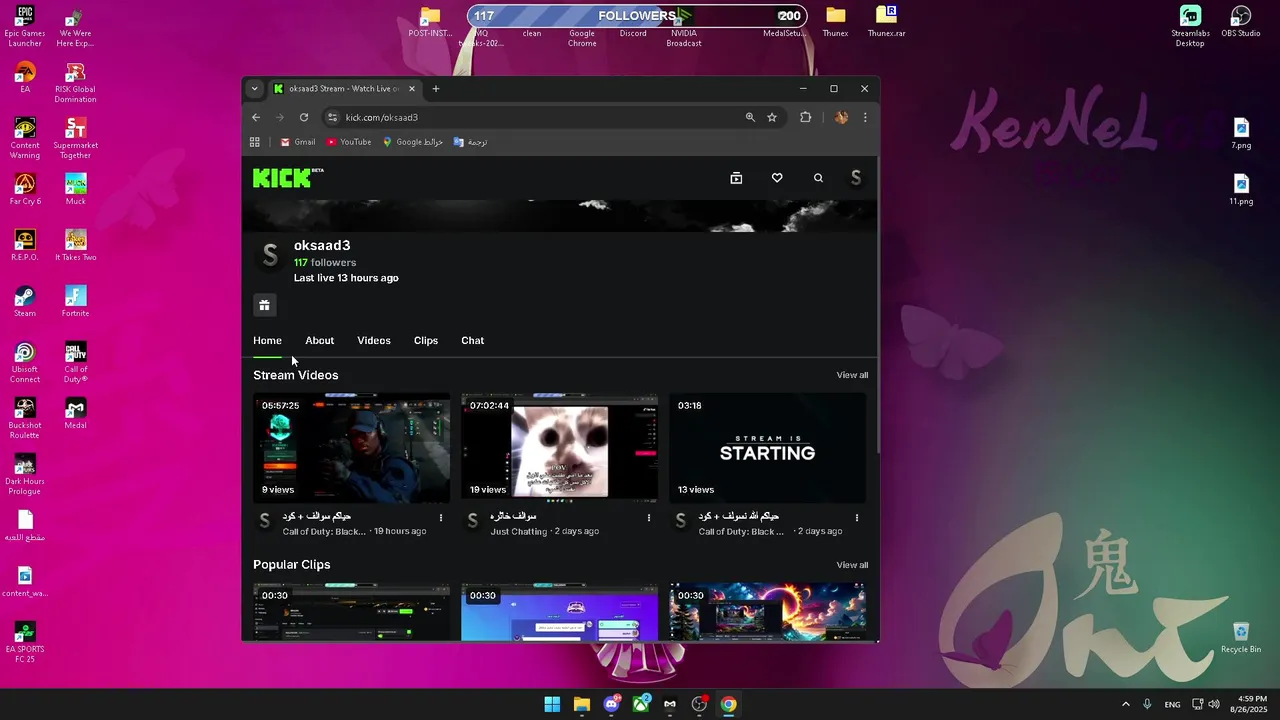Select the It Takes Two desktop icon
The width and height of the screenshot is (1280, 720).
(75, 245)
